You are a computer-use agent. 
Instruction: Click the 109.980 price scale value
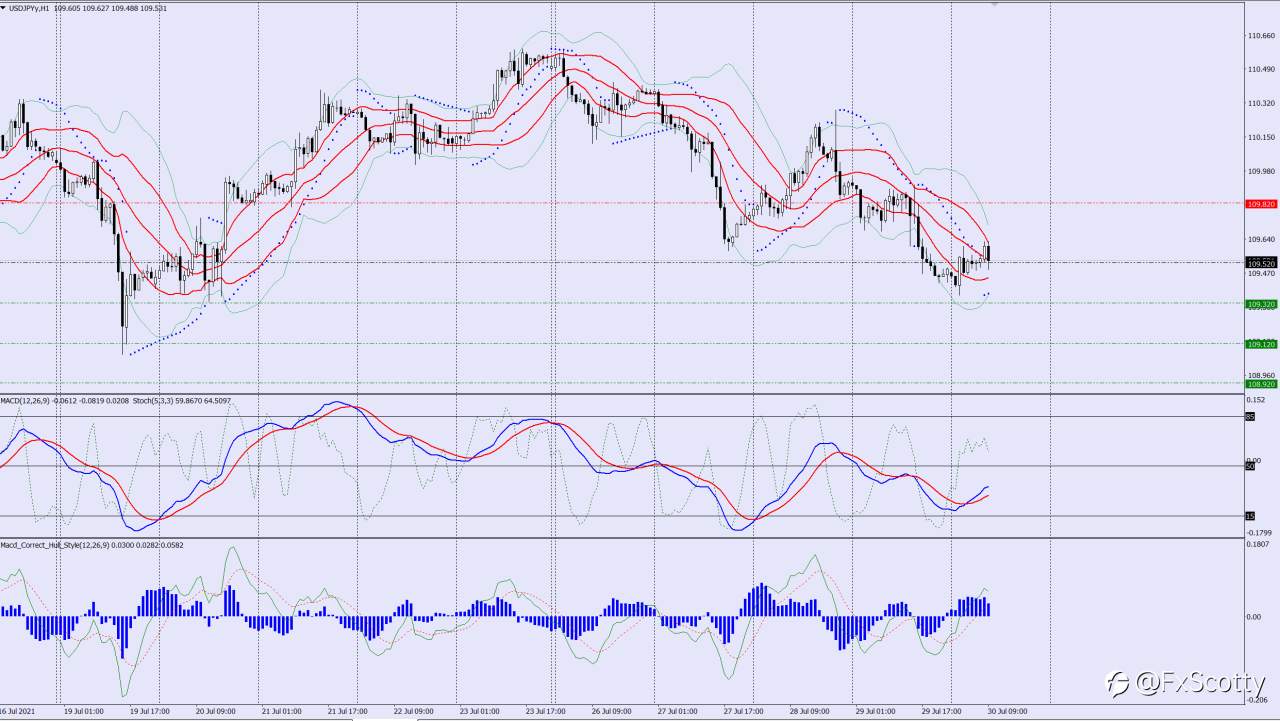coord(1260,172)
